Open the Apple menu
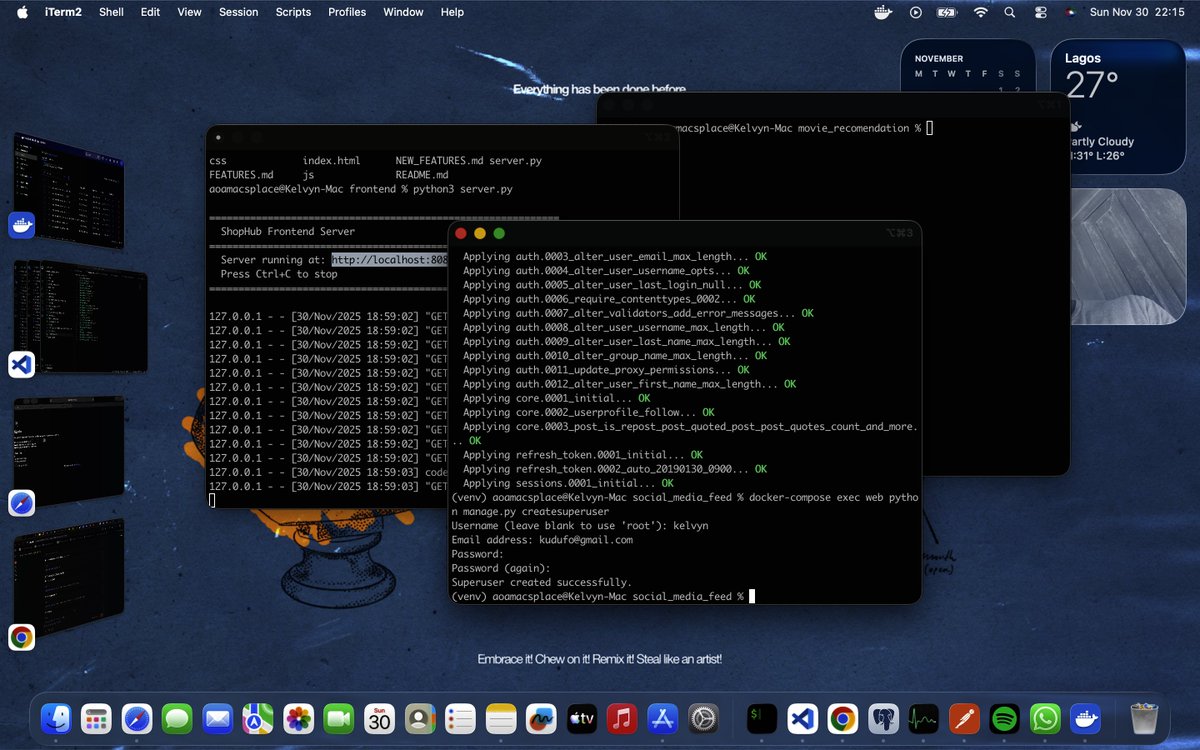 click(22, 12)
